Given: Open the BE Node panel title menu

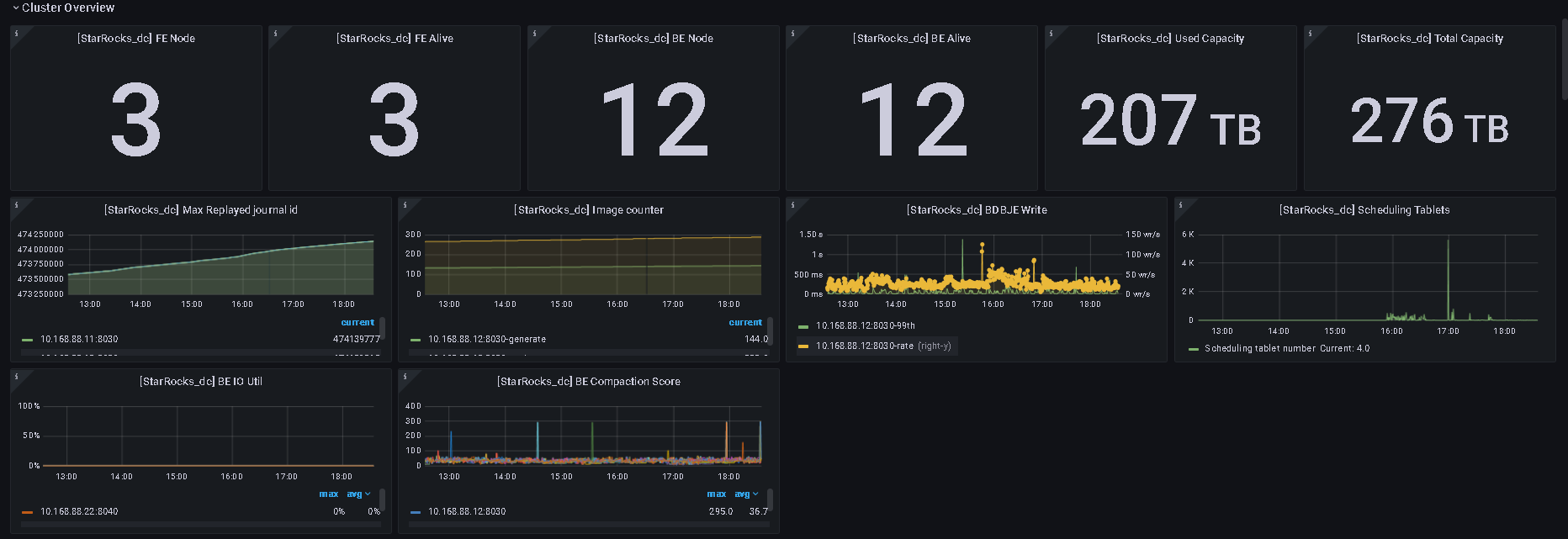Looking at the screenshot, I should pos(654,39).
